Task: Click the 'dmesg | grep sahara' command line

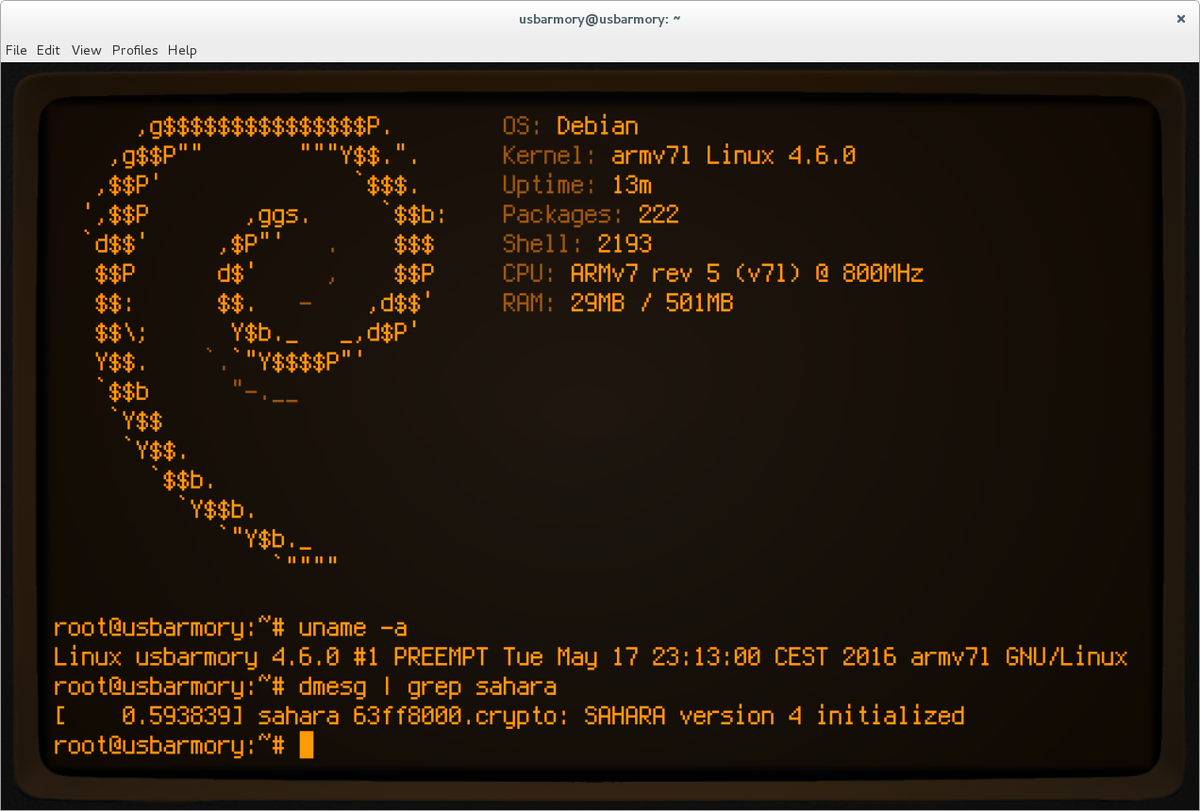Action: tap(305, 687)
